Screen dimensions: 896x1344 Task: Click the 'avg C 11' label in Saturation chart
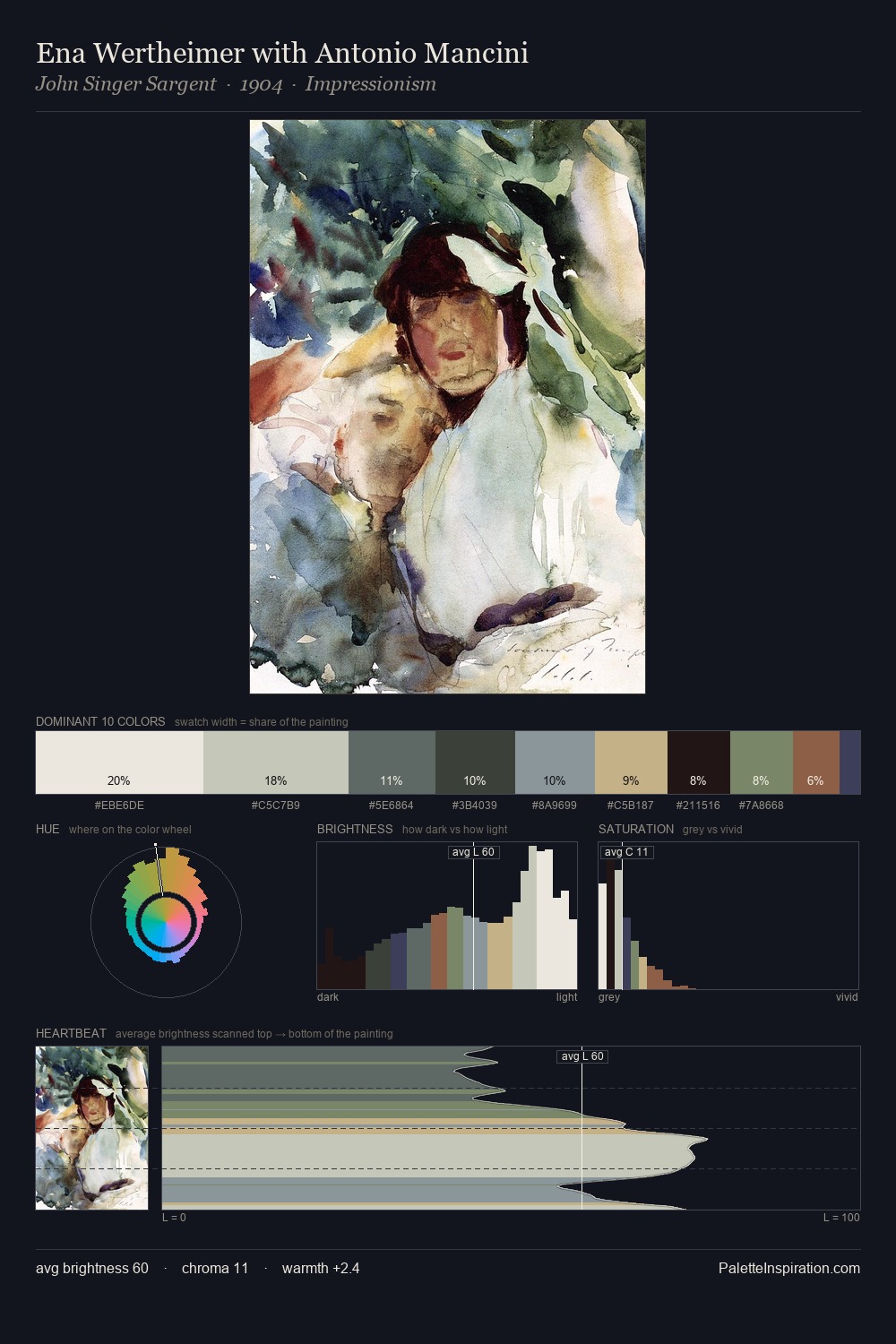pos(626,852)
